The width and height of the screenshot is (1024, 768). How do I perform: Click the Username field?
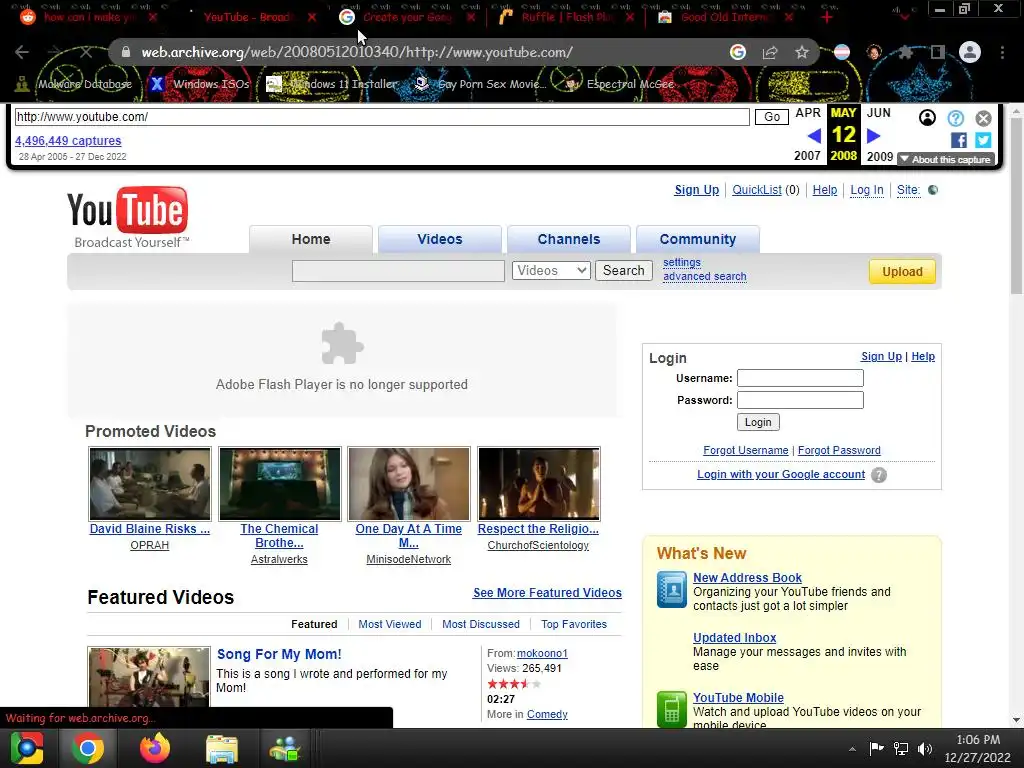click(800, 378)
